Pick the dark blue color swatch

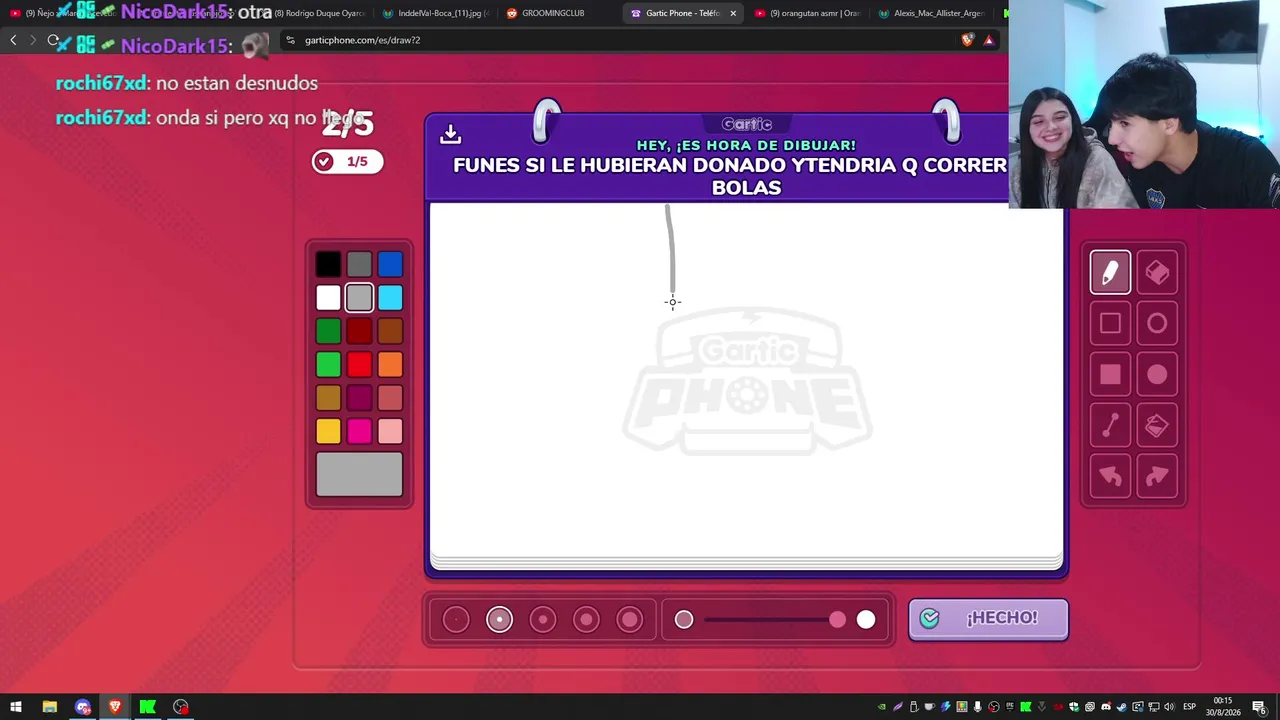pyautogui.click(x=390, y=264)
